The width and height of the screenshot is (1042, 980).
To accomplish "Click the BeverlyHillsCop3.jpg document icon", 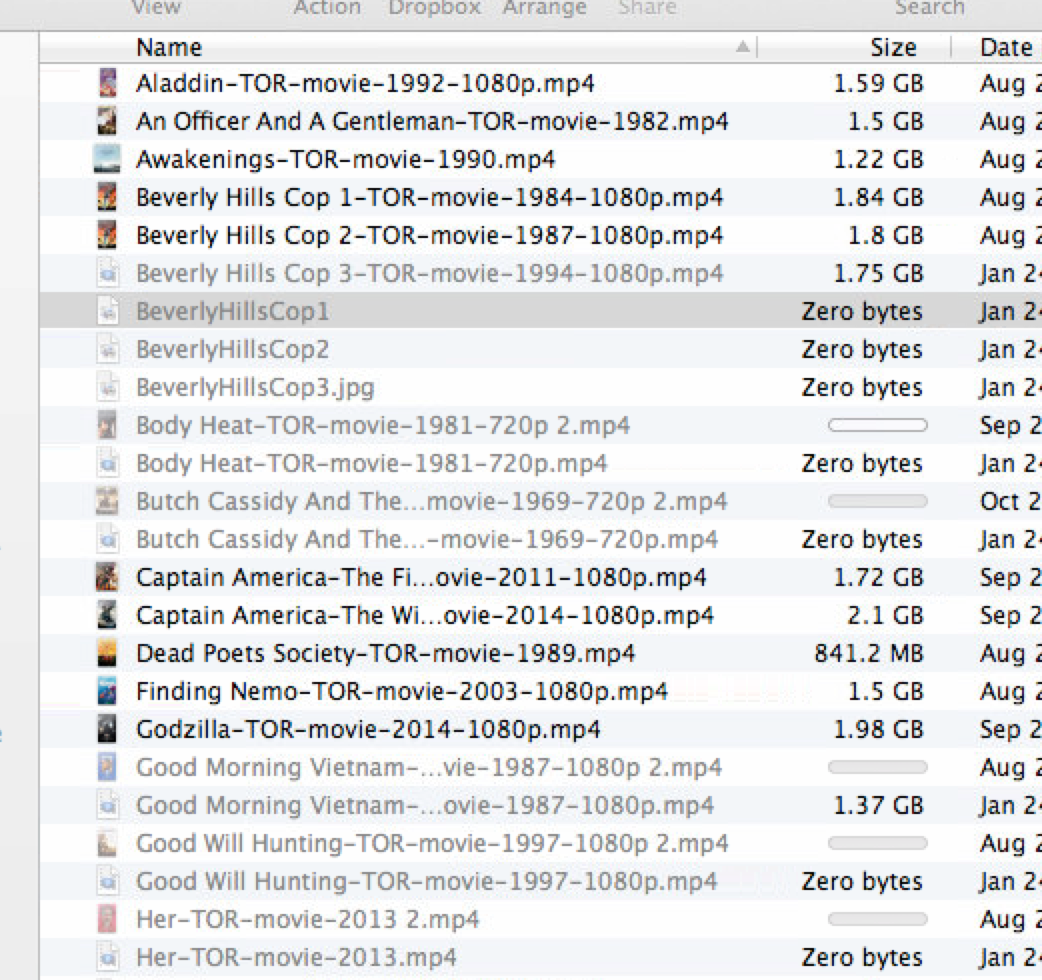I will click(108, 387).
